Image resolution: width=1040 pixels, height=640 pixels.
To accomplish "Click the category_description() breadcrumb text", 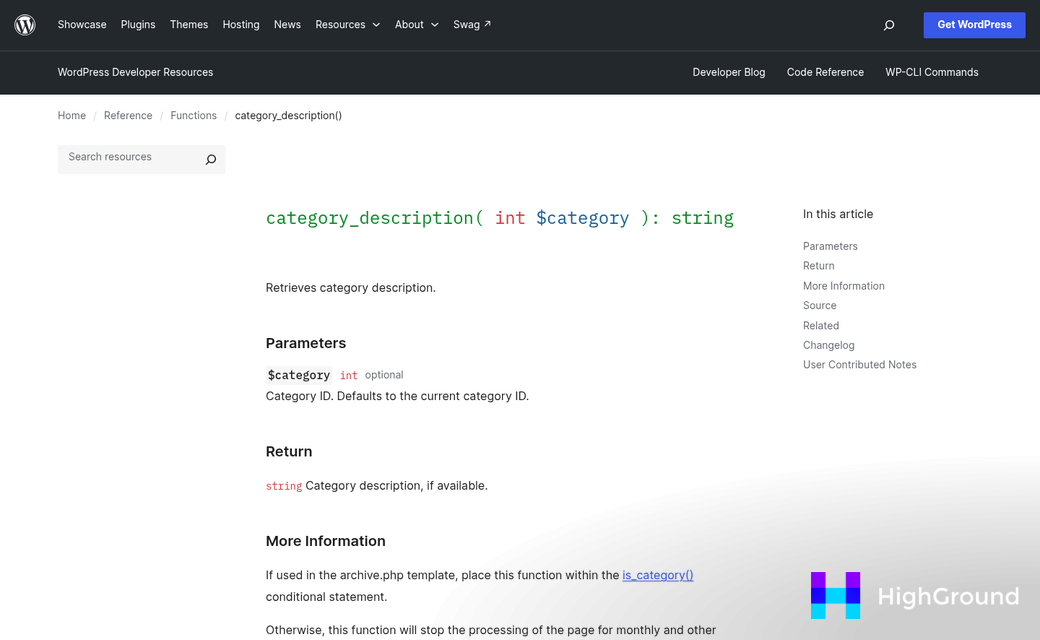I will (289, 115).
